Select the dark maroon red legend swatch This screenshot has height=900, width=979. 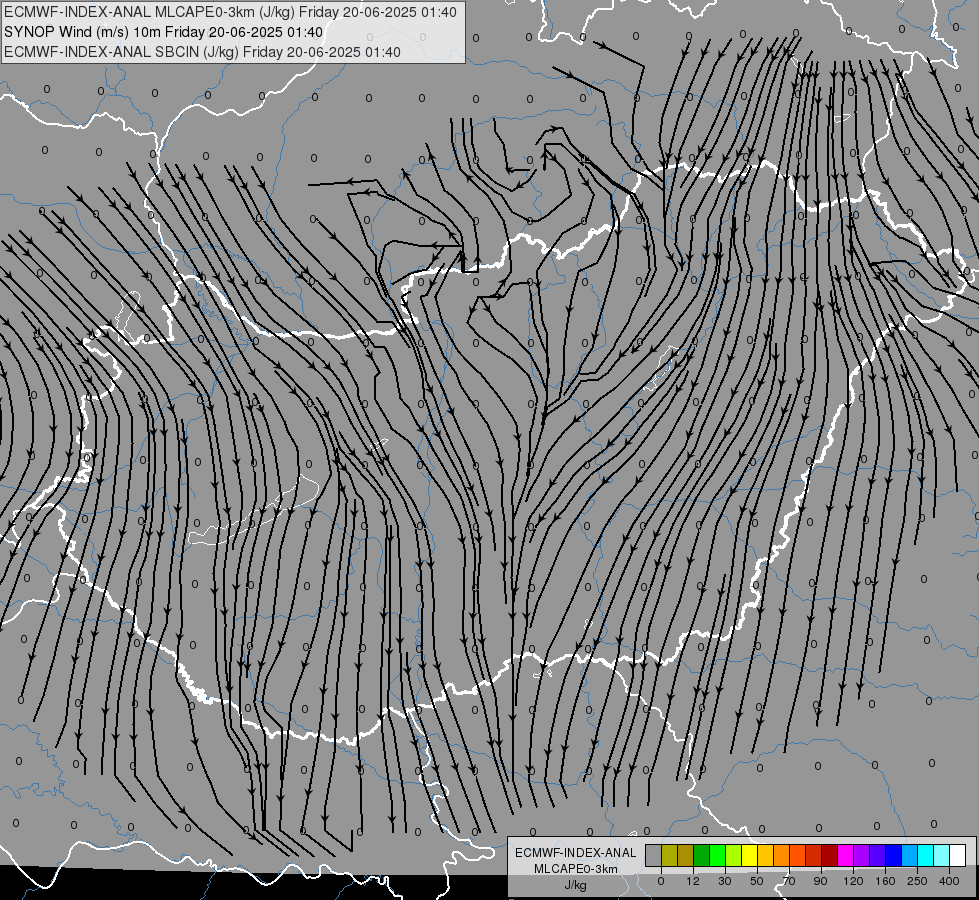(830, 856)
